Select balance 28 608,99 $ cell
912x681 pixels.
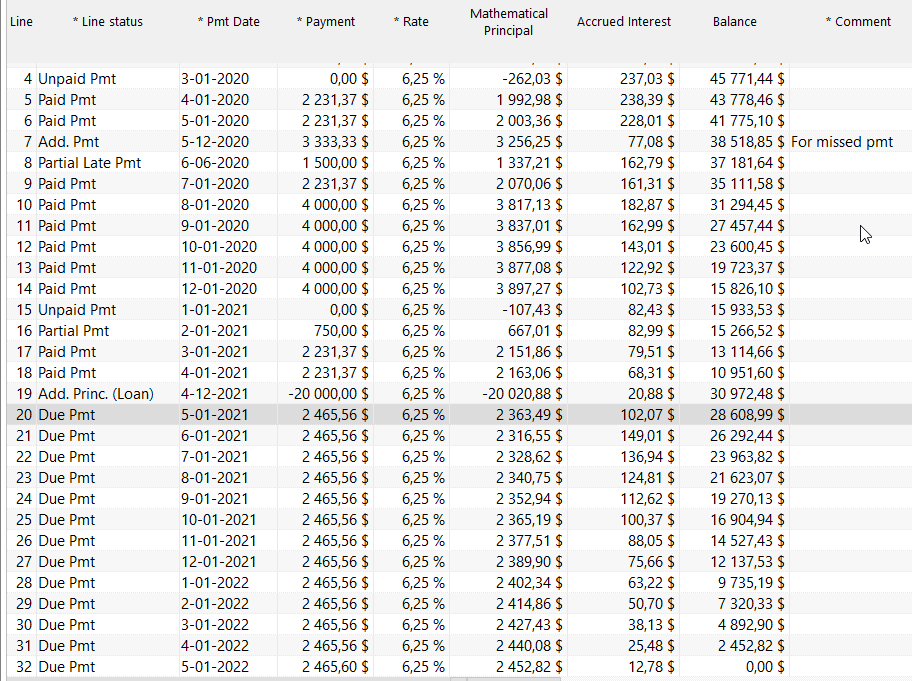(x=735, y=415)
